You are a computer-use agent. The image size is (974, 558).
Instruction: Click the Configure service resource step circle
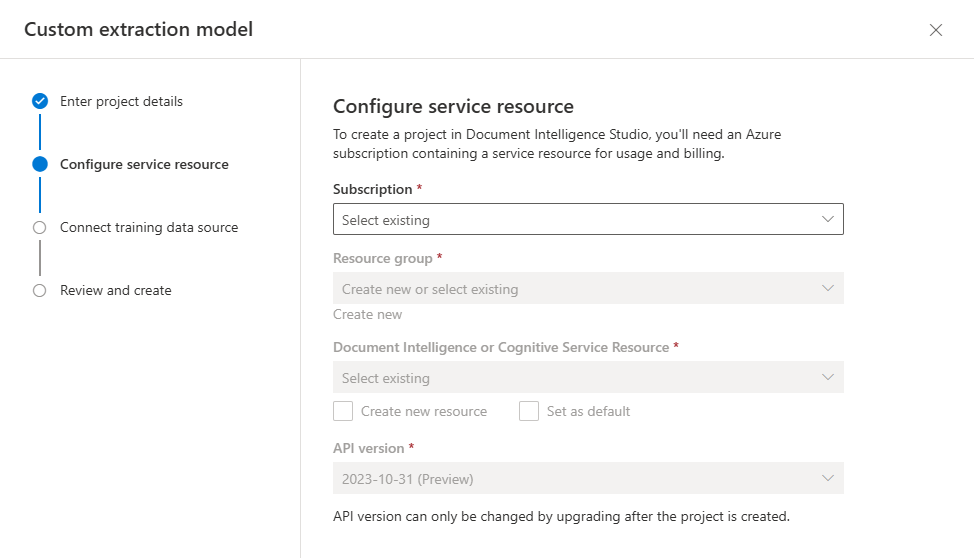click(40, 164)
